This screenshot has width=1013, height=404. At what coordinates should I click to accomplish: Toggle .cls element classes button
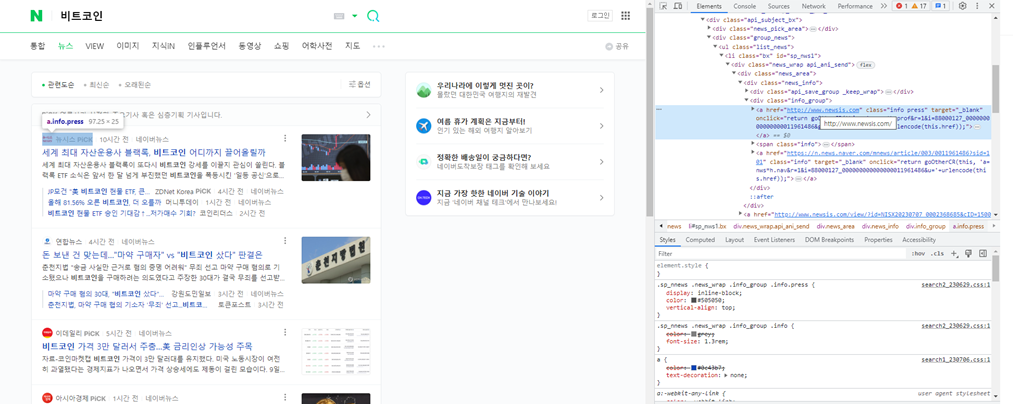pyautogui.click(x=937, y=253)
